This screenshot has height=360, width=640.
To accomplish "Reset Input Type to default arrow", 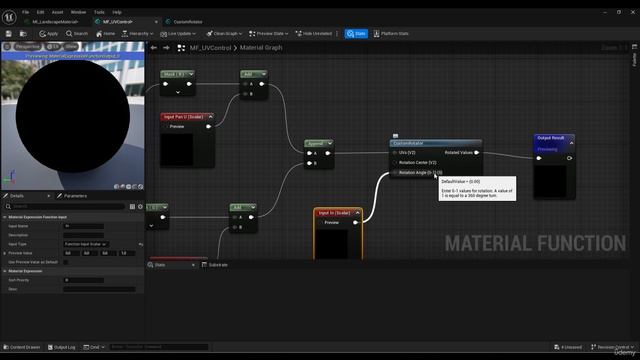I will 140,244.
